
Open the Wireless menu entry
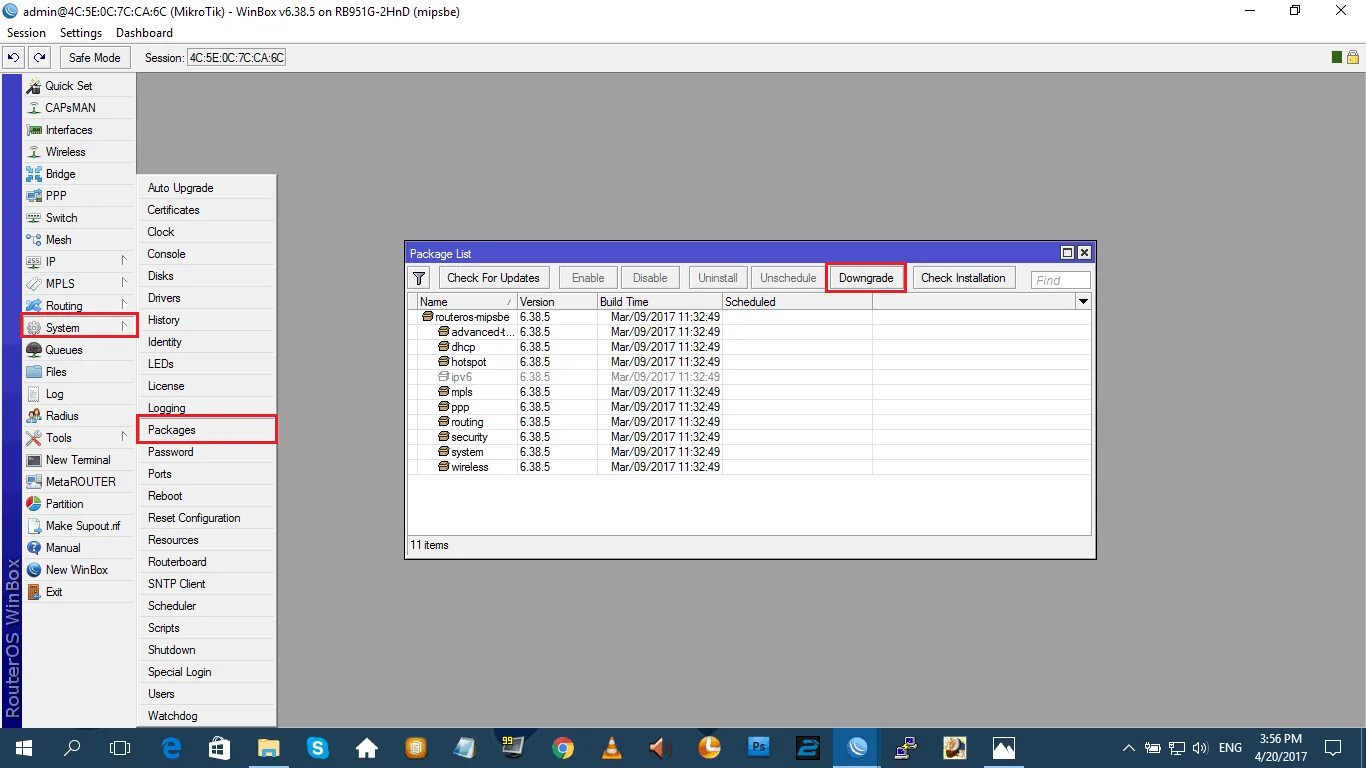[79, 152]
